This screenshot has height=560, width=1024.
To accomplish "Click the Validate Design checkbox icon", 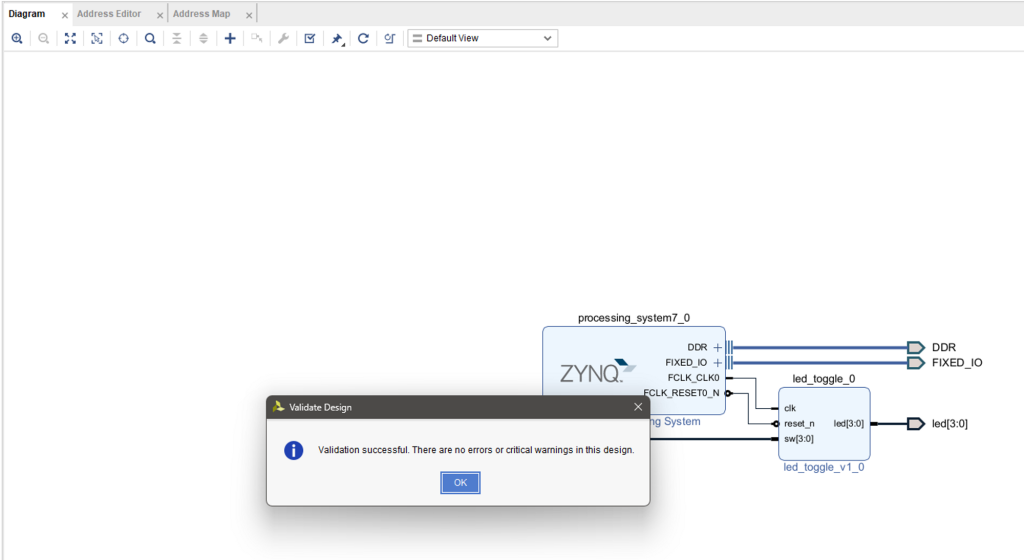I will coord(310,39).
